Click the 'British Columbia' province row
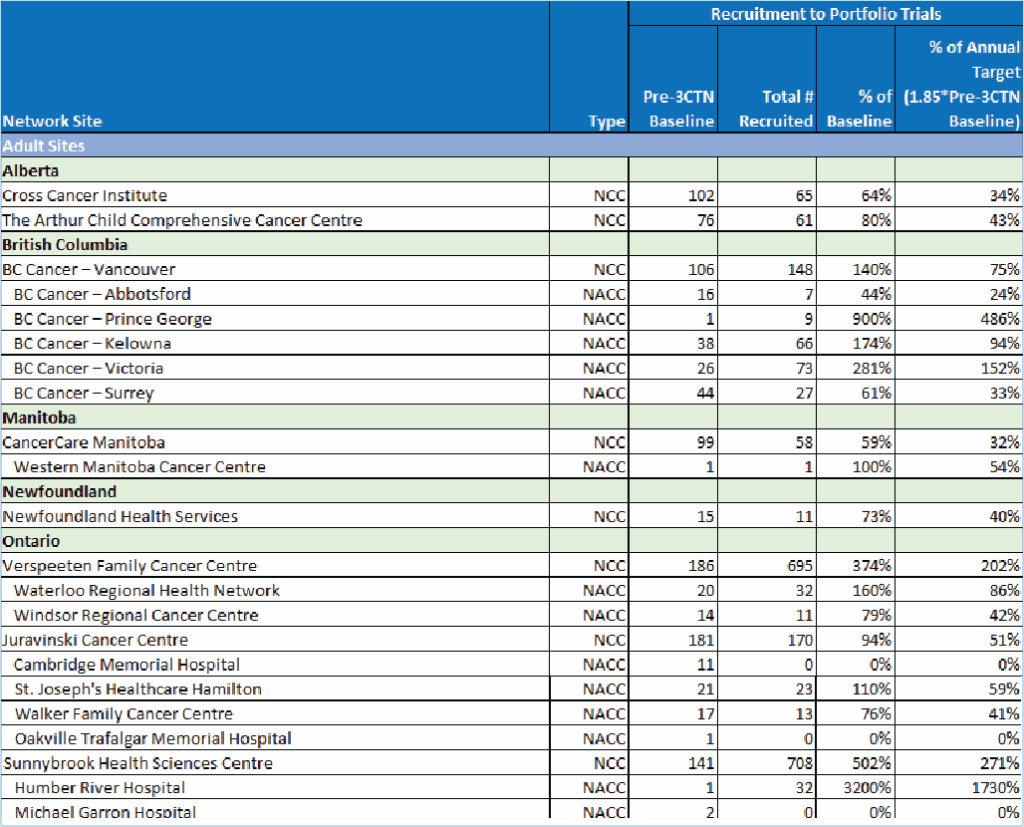 (511, 244)
